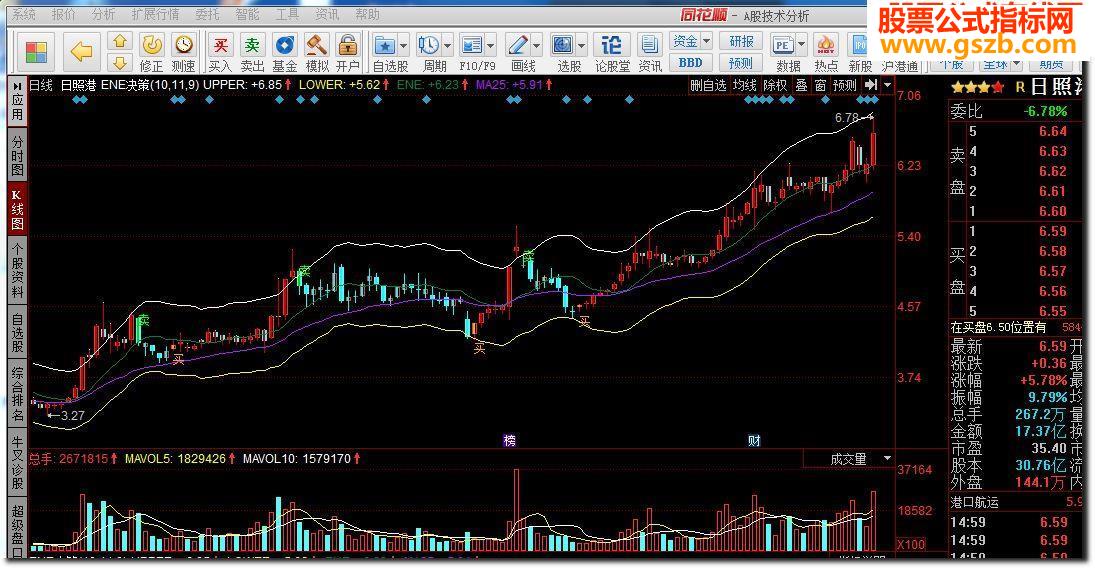Click the 开户 open account icon

pos(348,53)
